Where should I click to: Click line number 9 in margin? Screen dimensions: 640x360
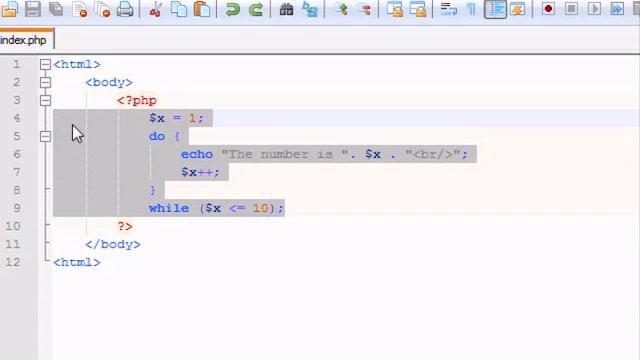point(16,208)
